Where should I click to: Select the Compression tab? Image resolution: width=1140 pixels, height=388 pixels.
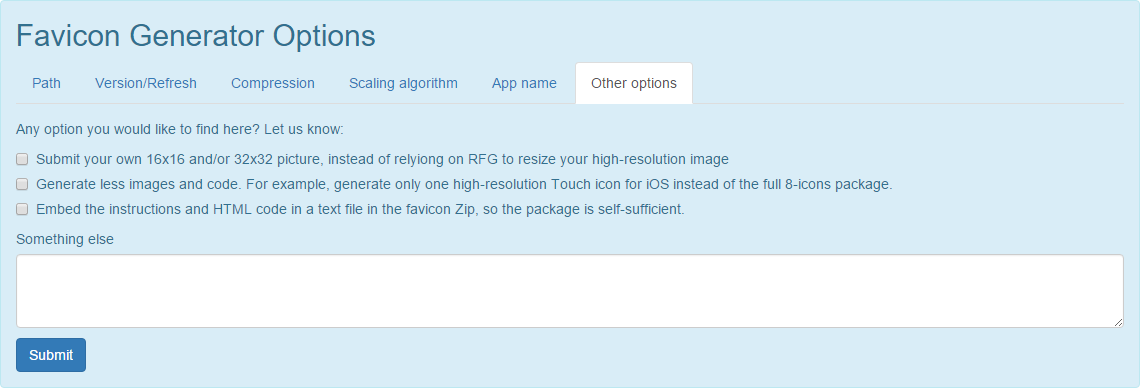click(273, 84)
